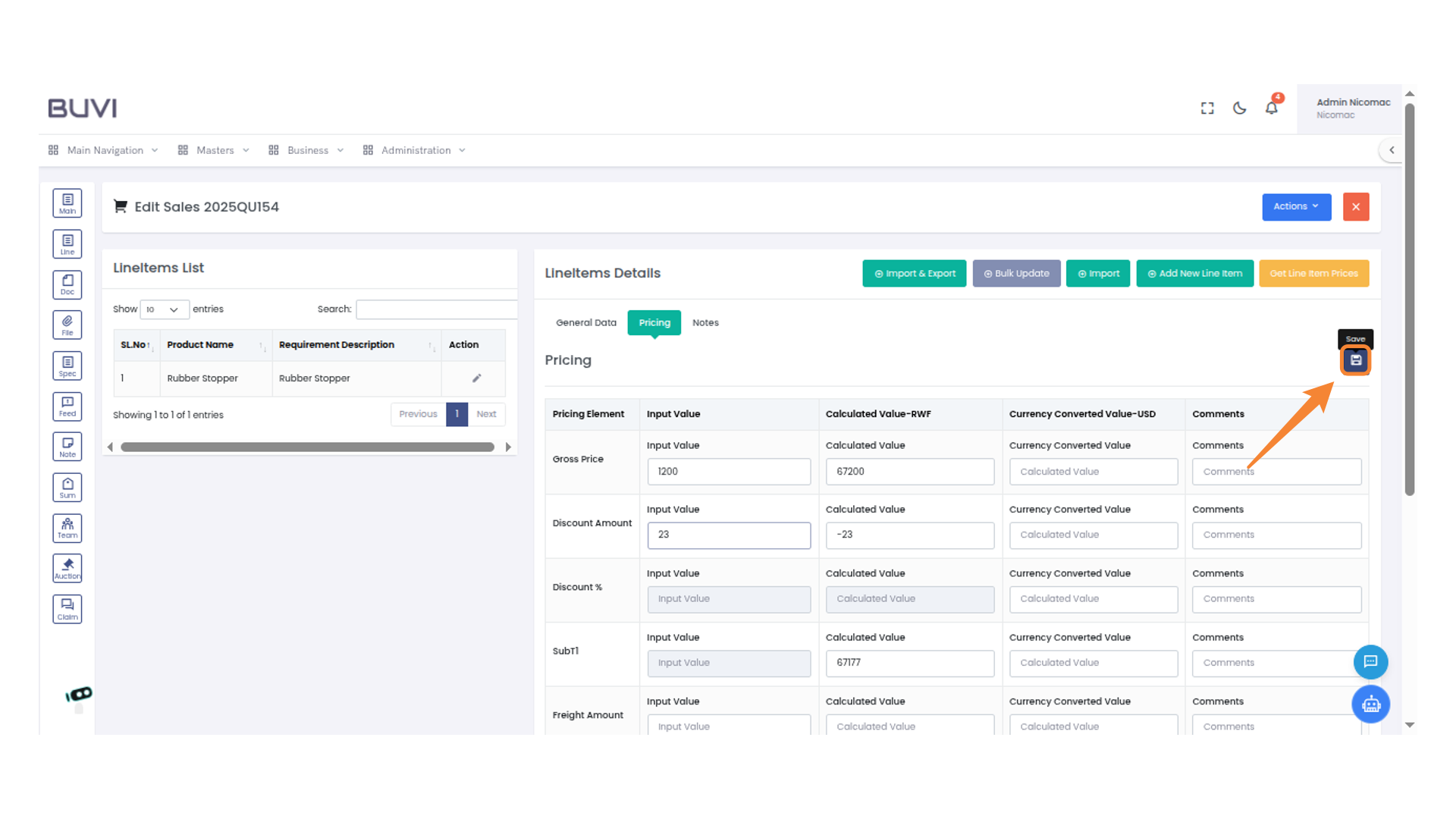Click the Save pricing icon
Image resolution: width=1456 pixels, height=819 pixels.
pyautogui.click(x=1356, y=360)
